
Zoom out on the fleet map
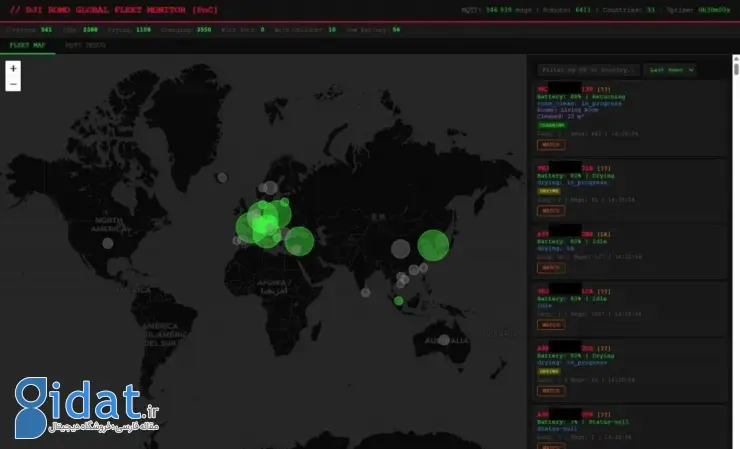(x=13, y=84)
